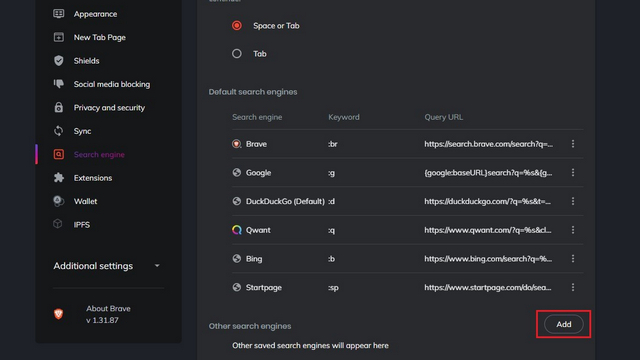The width and height of the screenshot is (640, 360).
Task: Click DuckDuckGo (Default) name text
Action: click(285, 201)
